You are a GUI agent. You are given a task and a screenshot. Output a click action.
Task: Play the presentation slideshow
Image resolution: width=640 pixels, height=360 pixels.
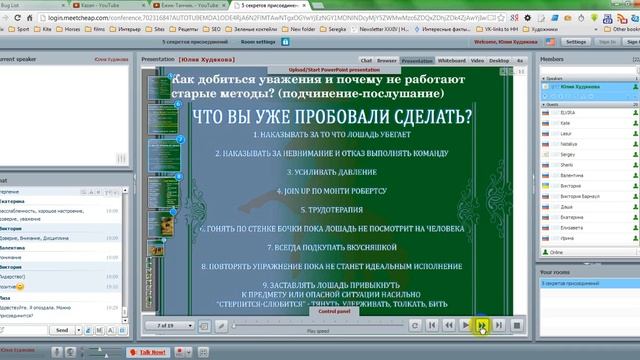(x=465, y=325)
